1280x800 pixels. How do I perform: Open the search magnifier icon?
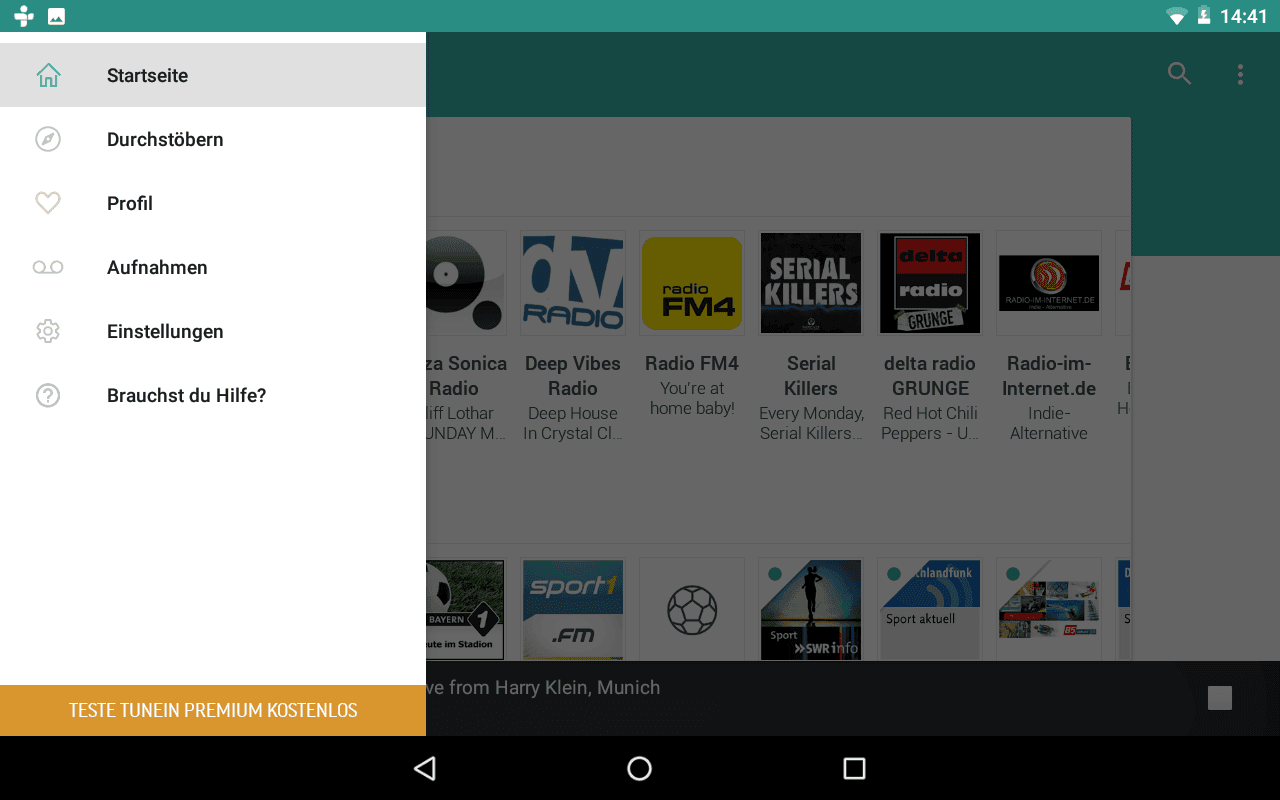pyautogui.click(x=1180, y=74)
